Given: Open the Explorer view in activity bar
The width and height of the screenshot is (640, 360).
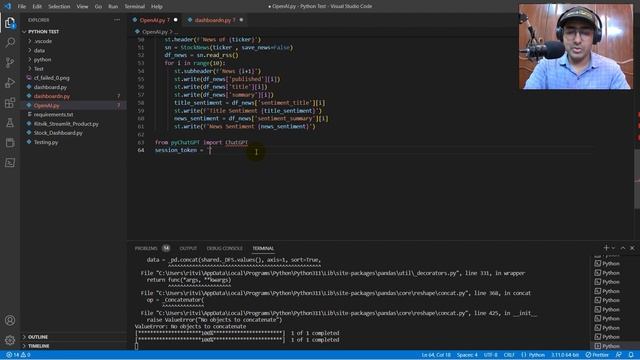Looking at the screenshot, I should [10, 23].
